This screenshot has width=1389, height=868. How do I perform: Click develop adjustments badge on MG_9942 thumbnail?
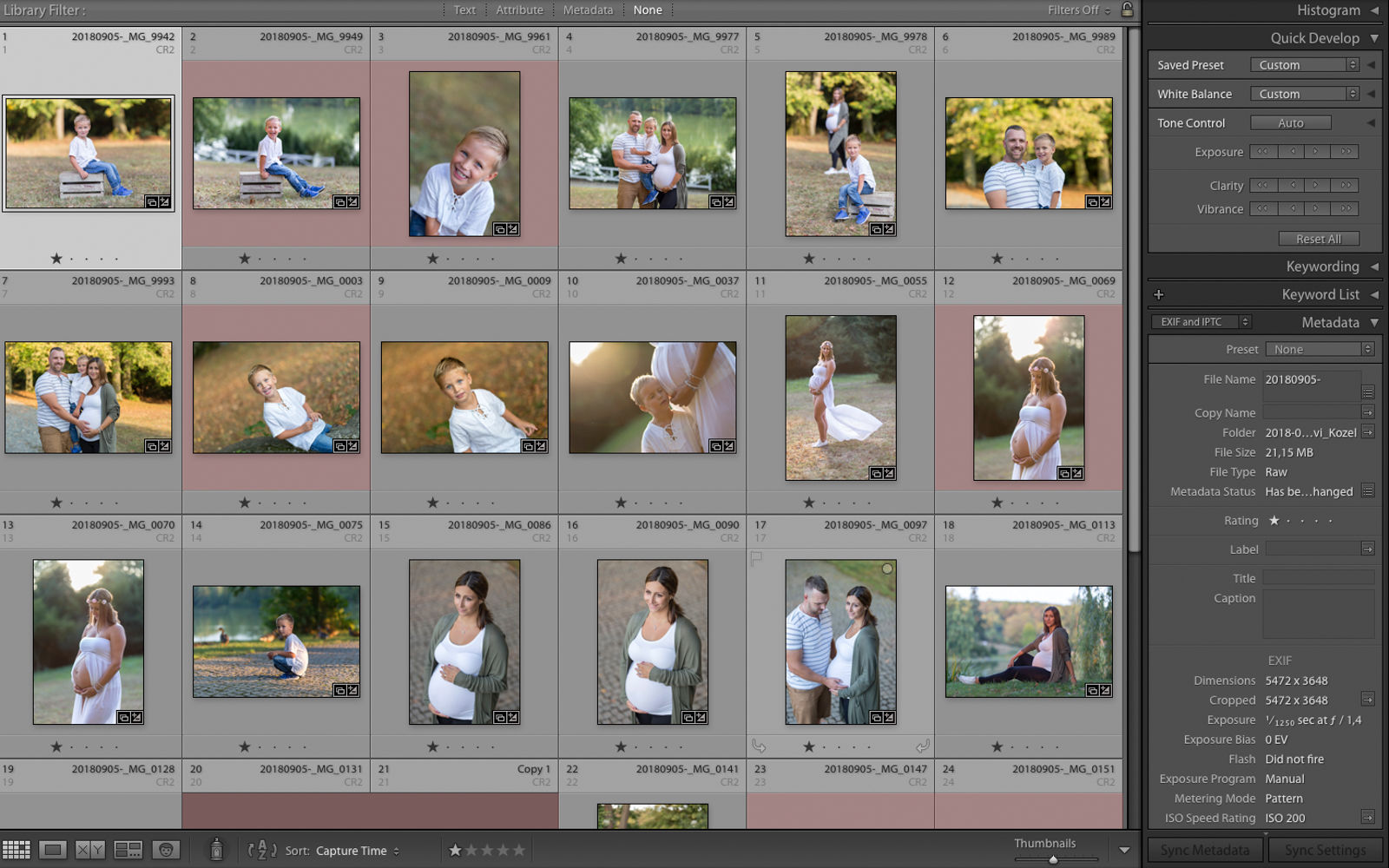[x=164, y=201]
